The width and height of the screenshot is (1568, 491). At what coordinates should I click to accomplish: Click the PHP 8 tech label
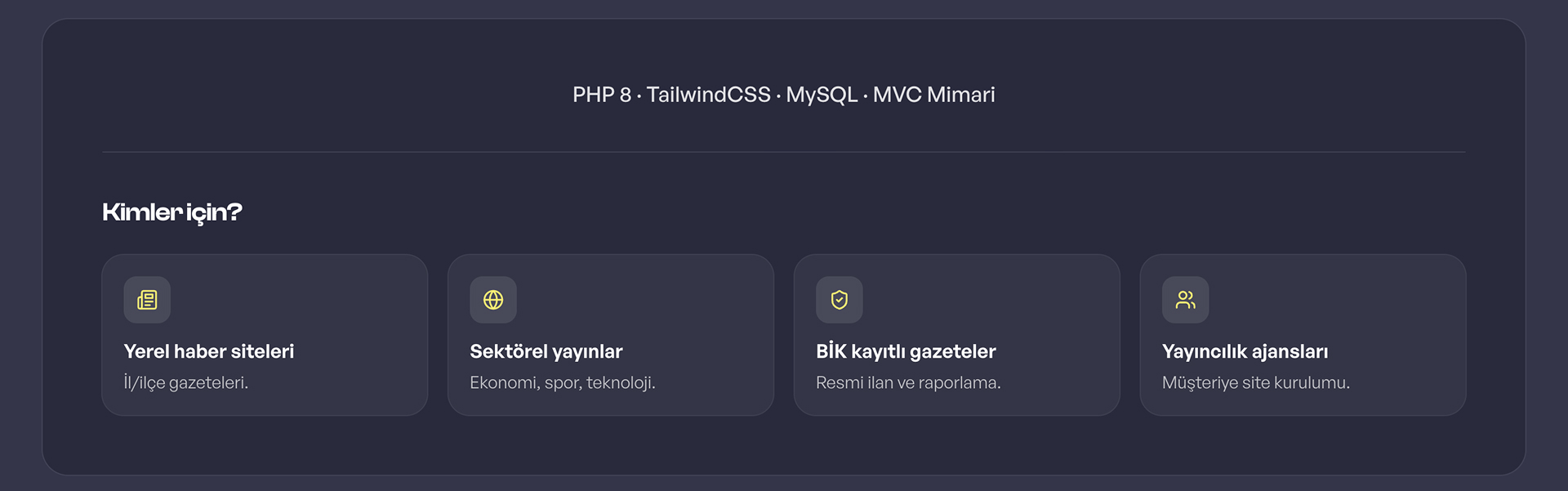pyautogui.click(x=602, y=95)
